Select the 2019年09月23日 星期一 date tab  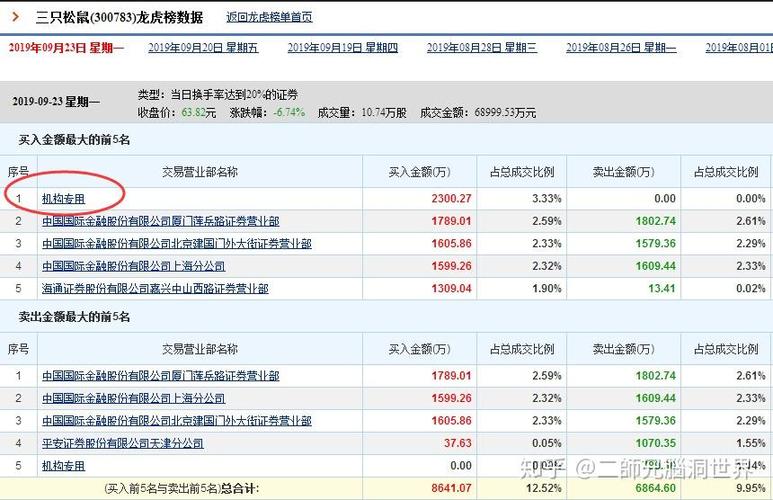(66, 48)
